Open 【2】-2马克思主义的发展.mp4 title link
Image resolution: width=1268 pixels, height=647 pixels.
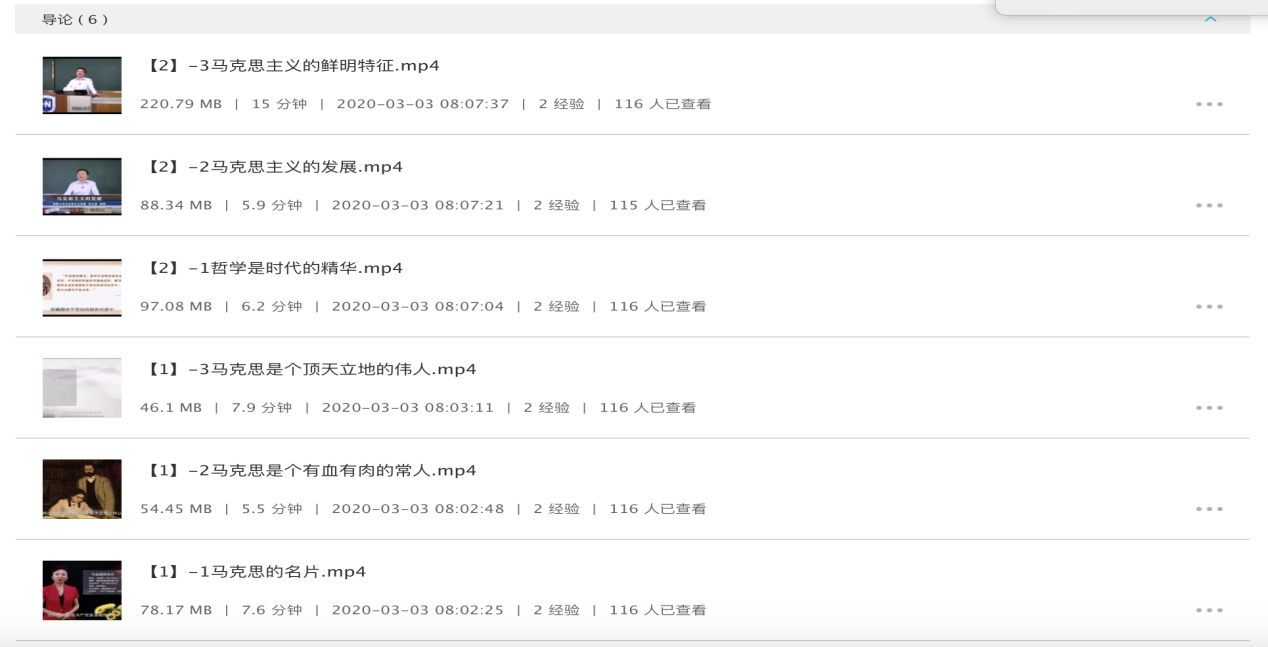click(x=275, y=167)
